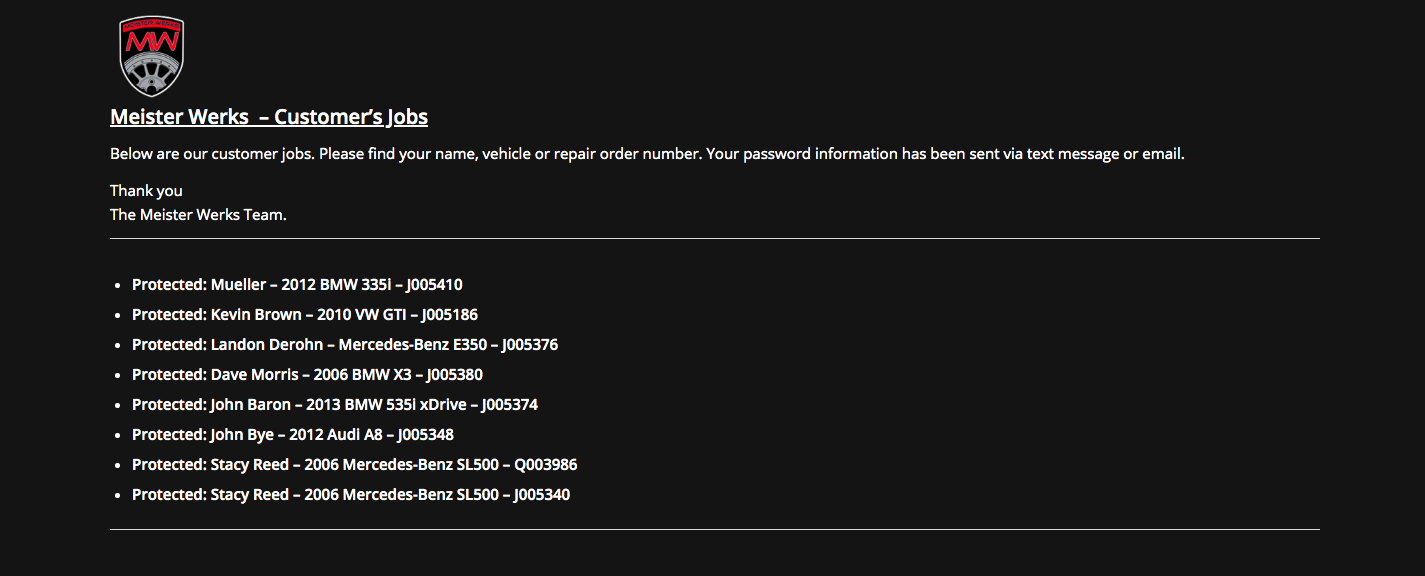Click the "Thank you" text line
The height and width of the screenshot is (576, 1425).
tap(146, 191)
